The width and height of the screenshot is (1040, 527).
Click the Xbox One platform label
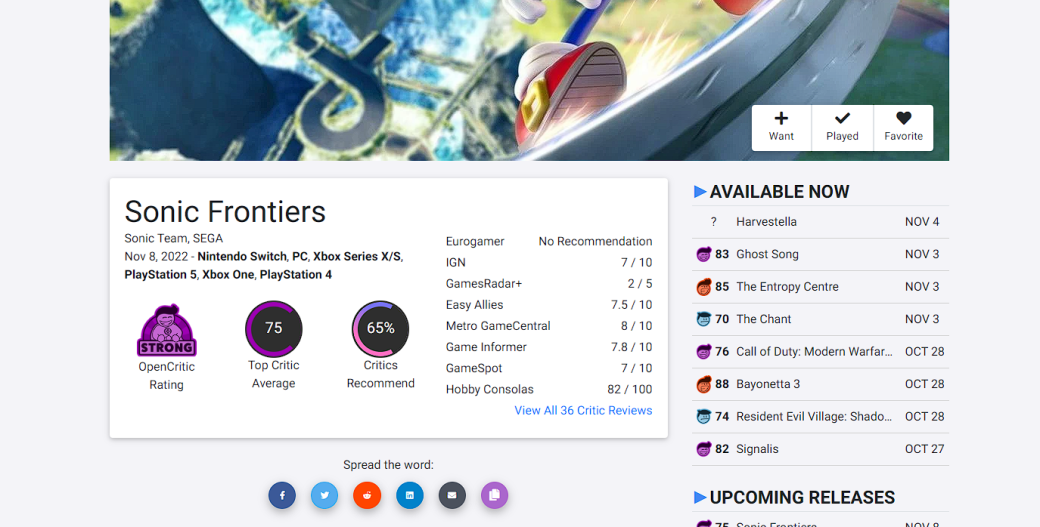point(228,274)
